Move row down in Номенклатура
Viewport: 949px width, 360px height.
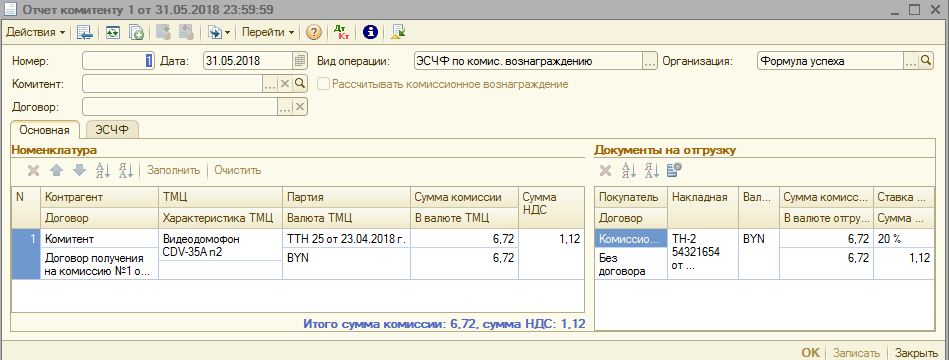pos(79,171)
